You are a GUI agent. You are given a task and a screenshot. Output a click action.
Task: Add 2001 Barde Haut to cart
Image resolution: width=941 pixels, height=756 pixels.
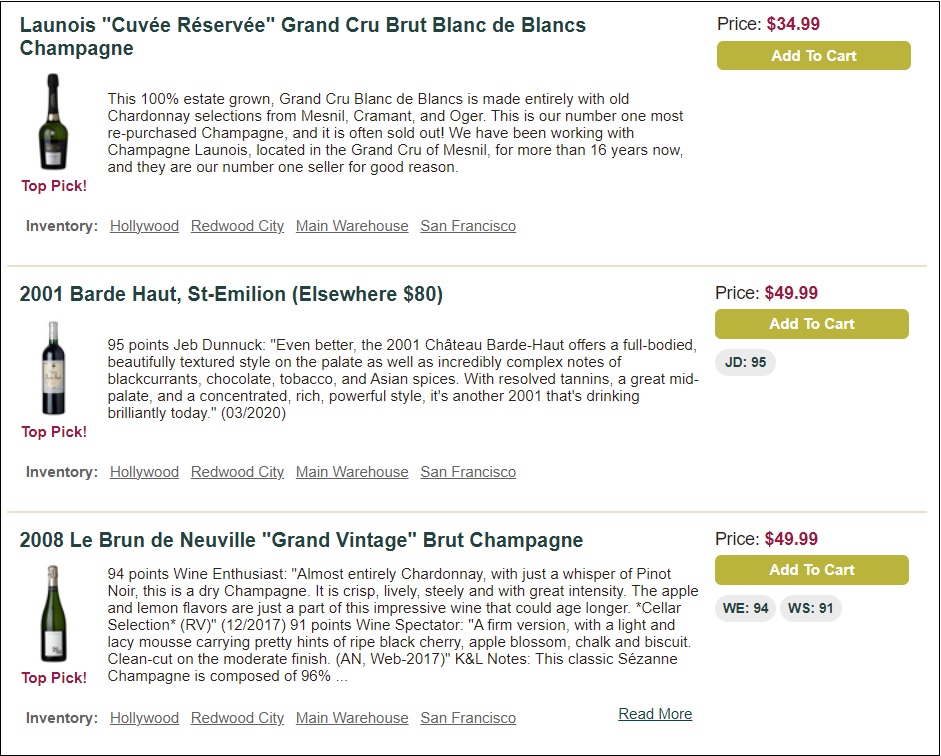pyautogui.click(x=811, y=324)
